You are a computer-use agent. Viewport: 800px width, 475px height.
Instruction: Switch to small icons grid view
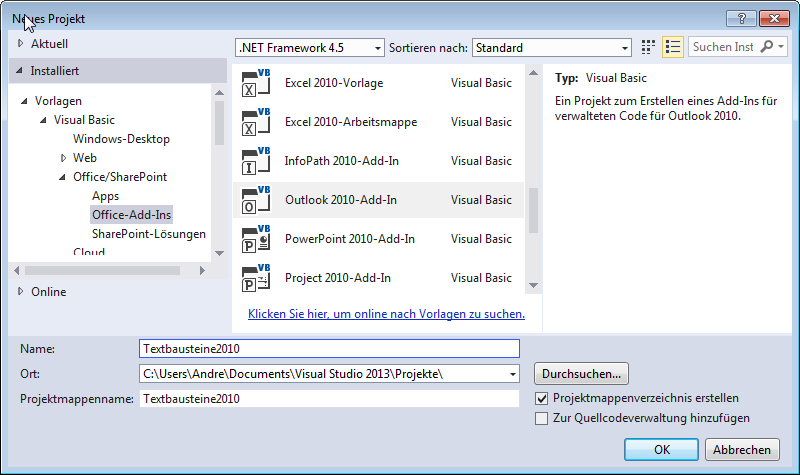(648, 47)
